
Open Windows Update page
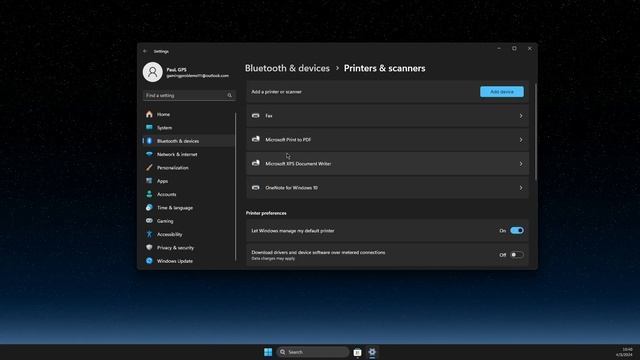[189, 261]
